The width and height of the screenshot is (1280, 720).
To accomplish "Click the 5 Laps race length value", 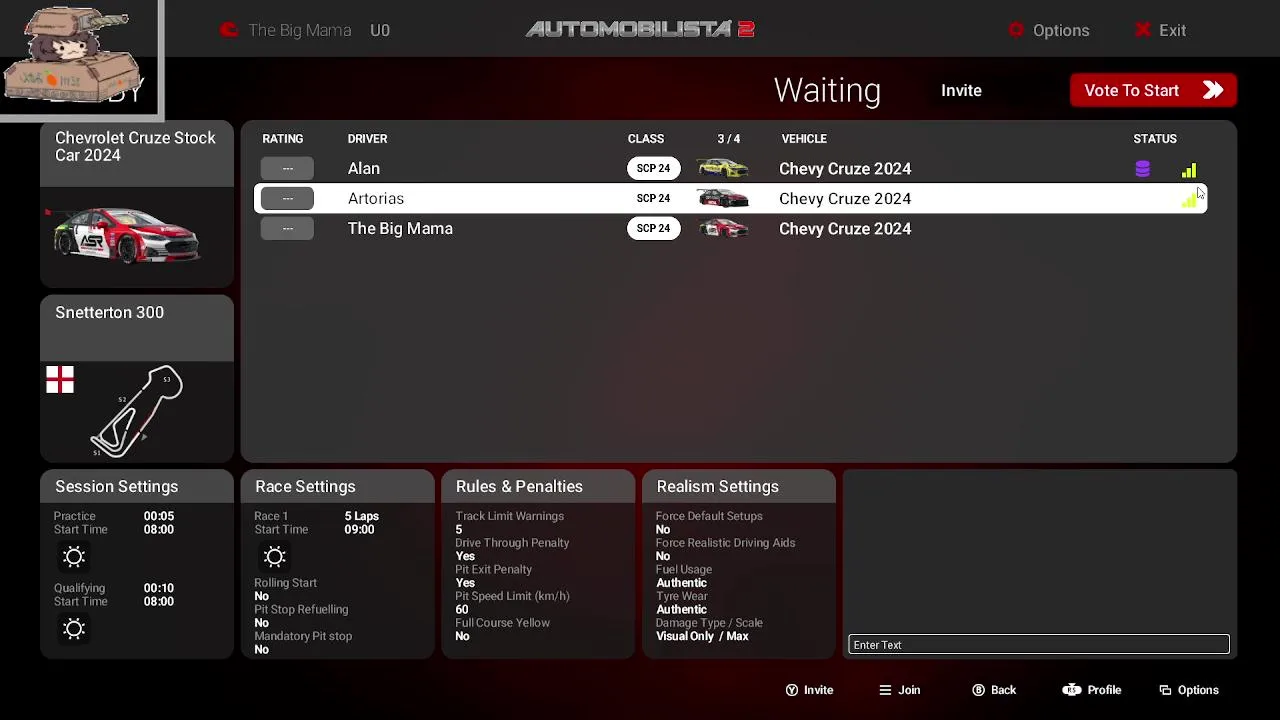I will (362, 516).
